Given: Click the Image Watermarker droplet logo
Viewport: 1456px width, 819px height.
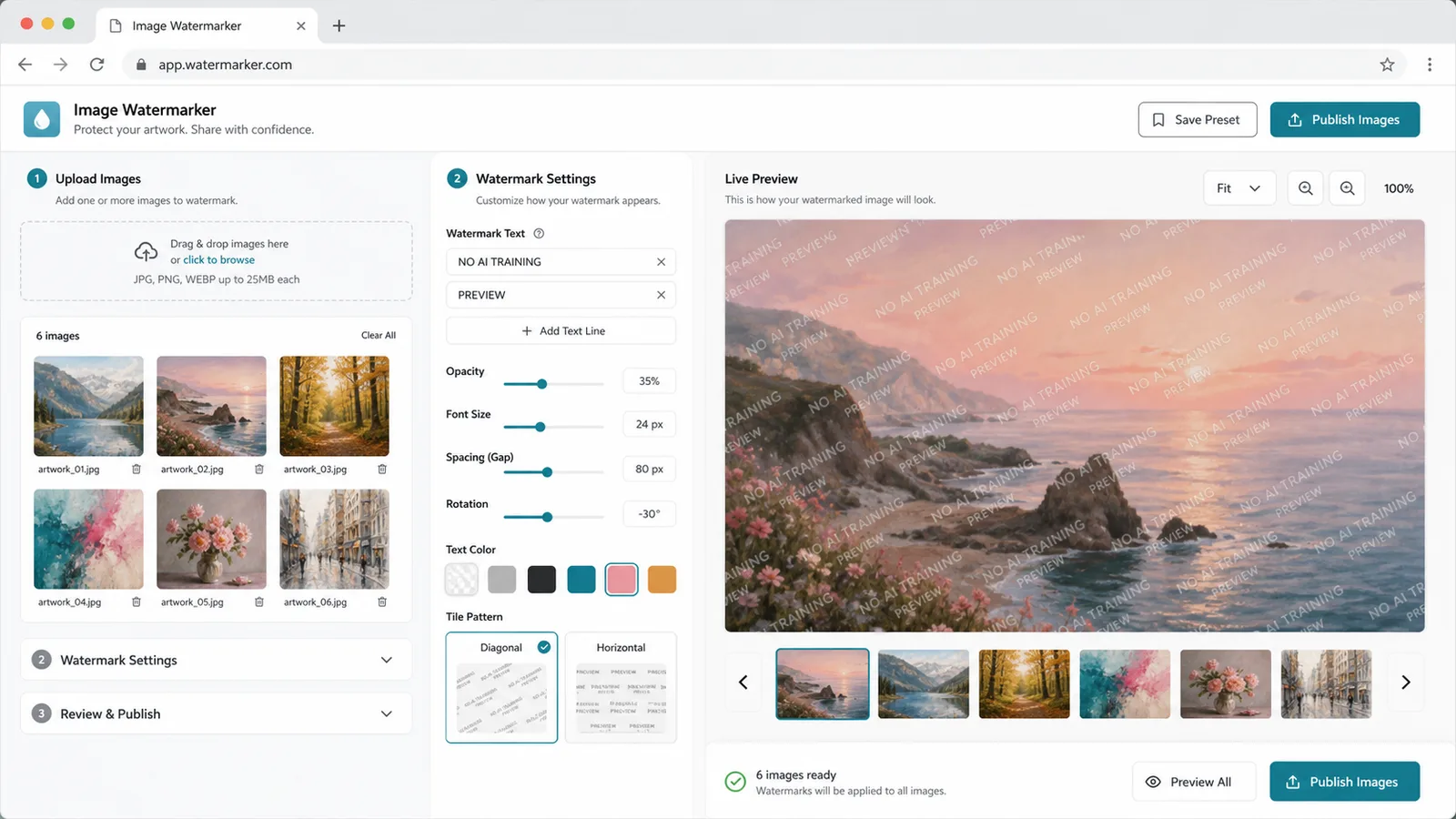Looking at the screenshot, I should (x=42, y=119).
